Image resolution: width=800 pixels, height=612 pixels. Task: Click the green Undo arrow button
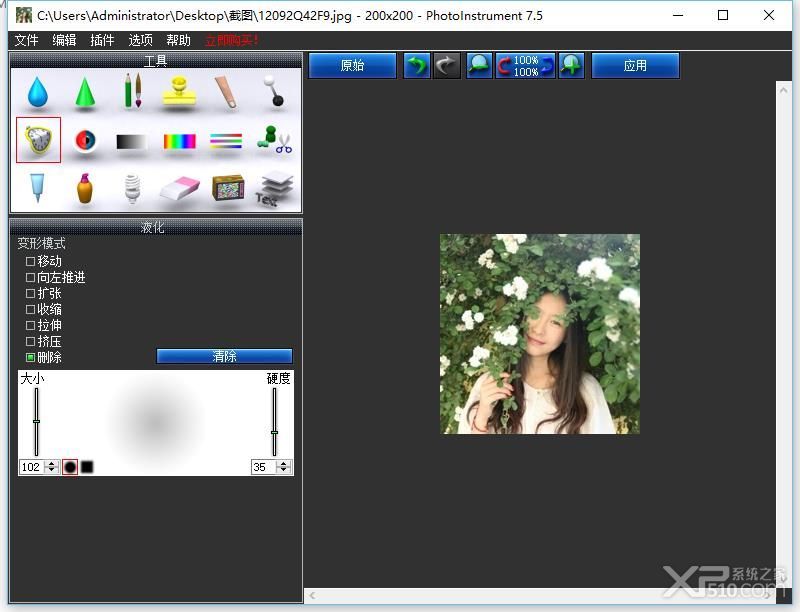[x=417, y=66]
